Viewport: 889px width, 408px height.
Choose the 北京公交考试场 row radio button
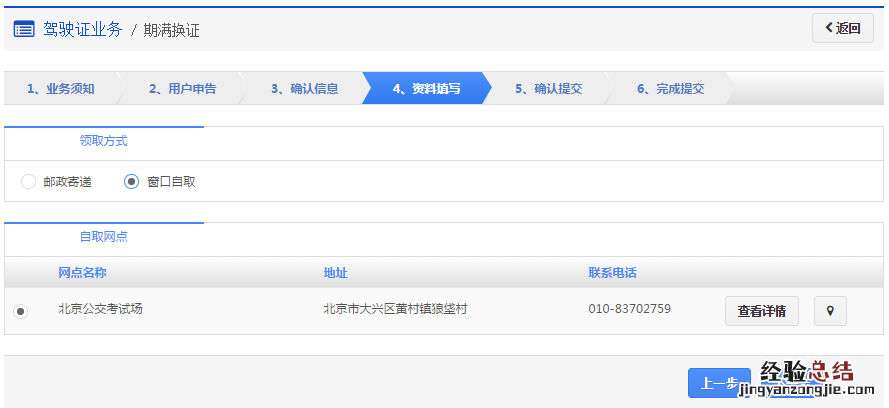(20, 311)
